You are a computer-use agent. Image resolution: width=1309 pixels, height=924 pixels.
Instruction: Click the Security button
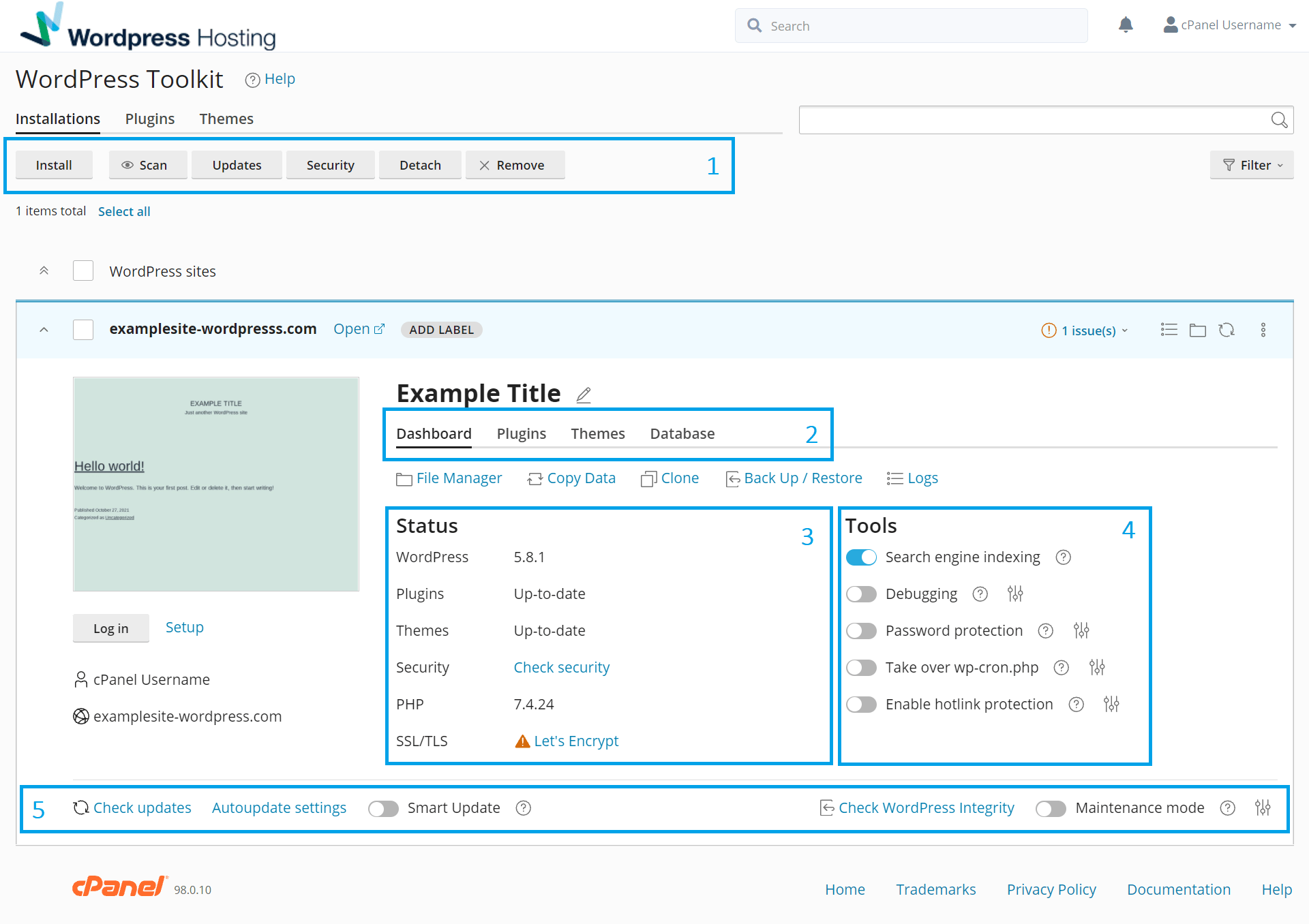coord(331,165)
